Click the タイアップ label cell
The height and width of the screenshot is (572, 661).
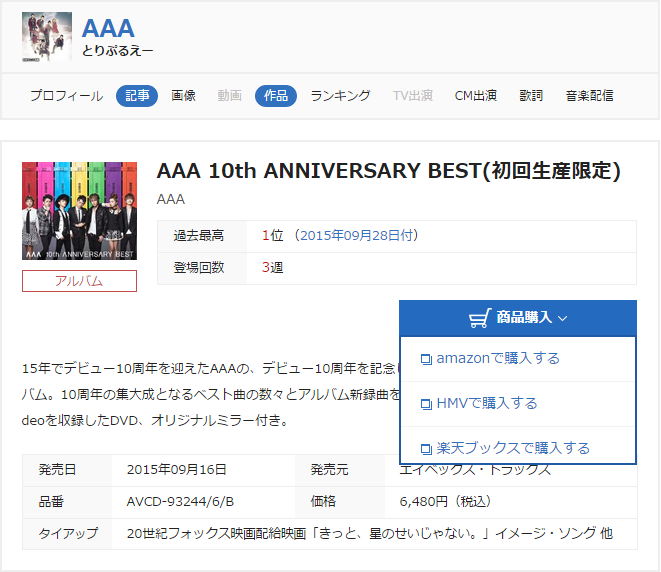pos(67,534)
